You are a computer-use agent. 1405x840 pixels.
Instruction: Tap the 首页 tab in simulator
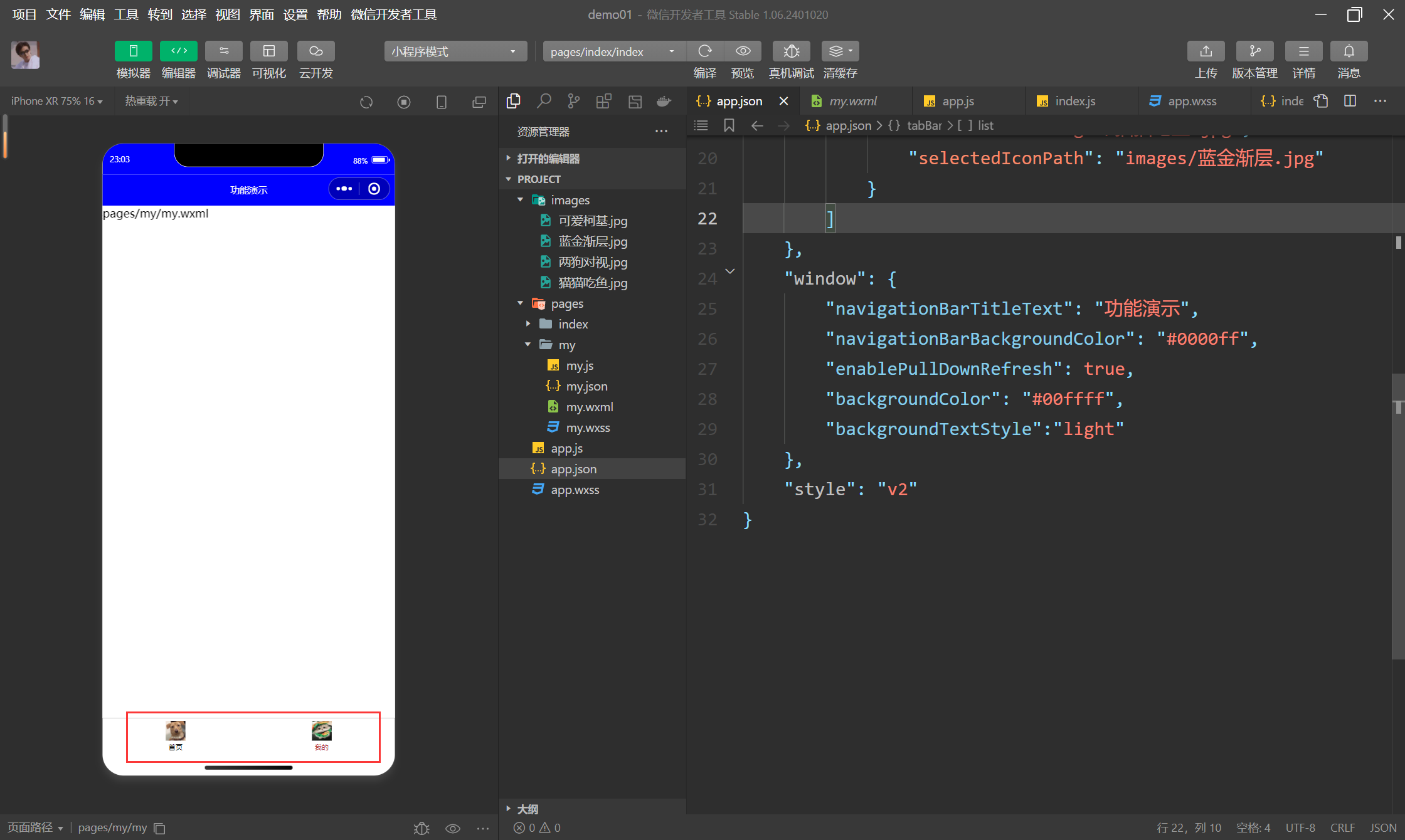(x=176, y=736)
